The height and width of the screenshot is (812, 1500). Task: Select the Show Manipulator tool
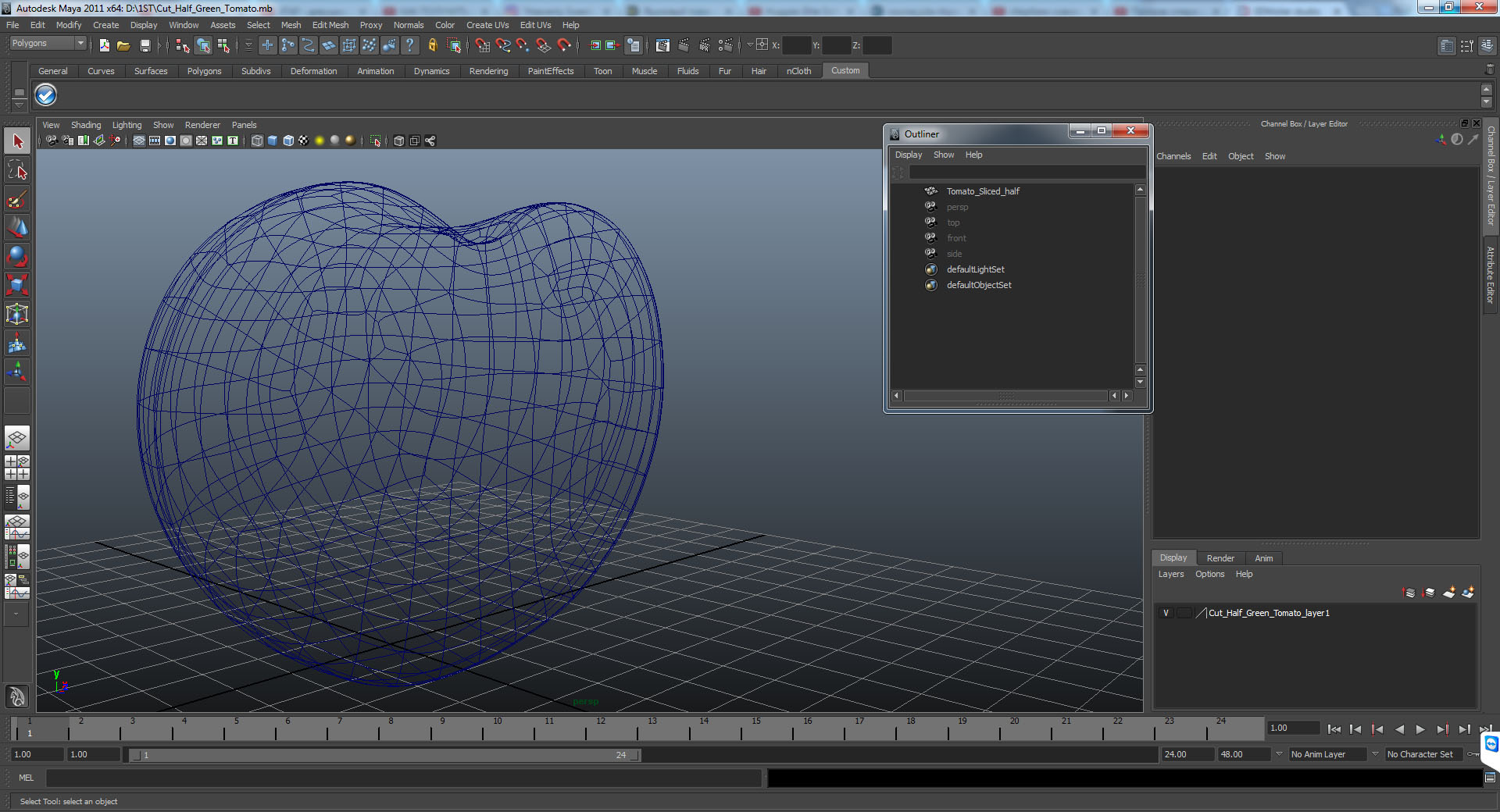point(17,372)
